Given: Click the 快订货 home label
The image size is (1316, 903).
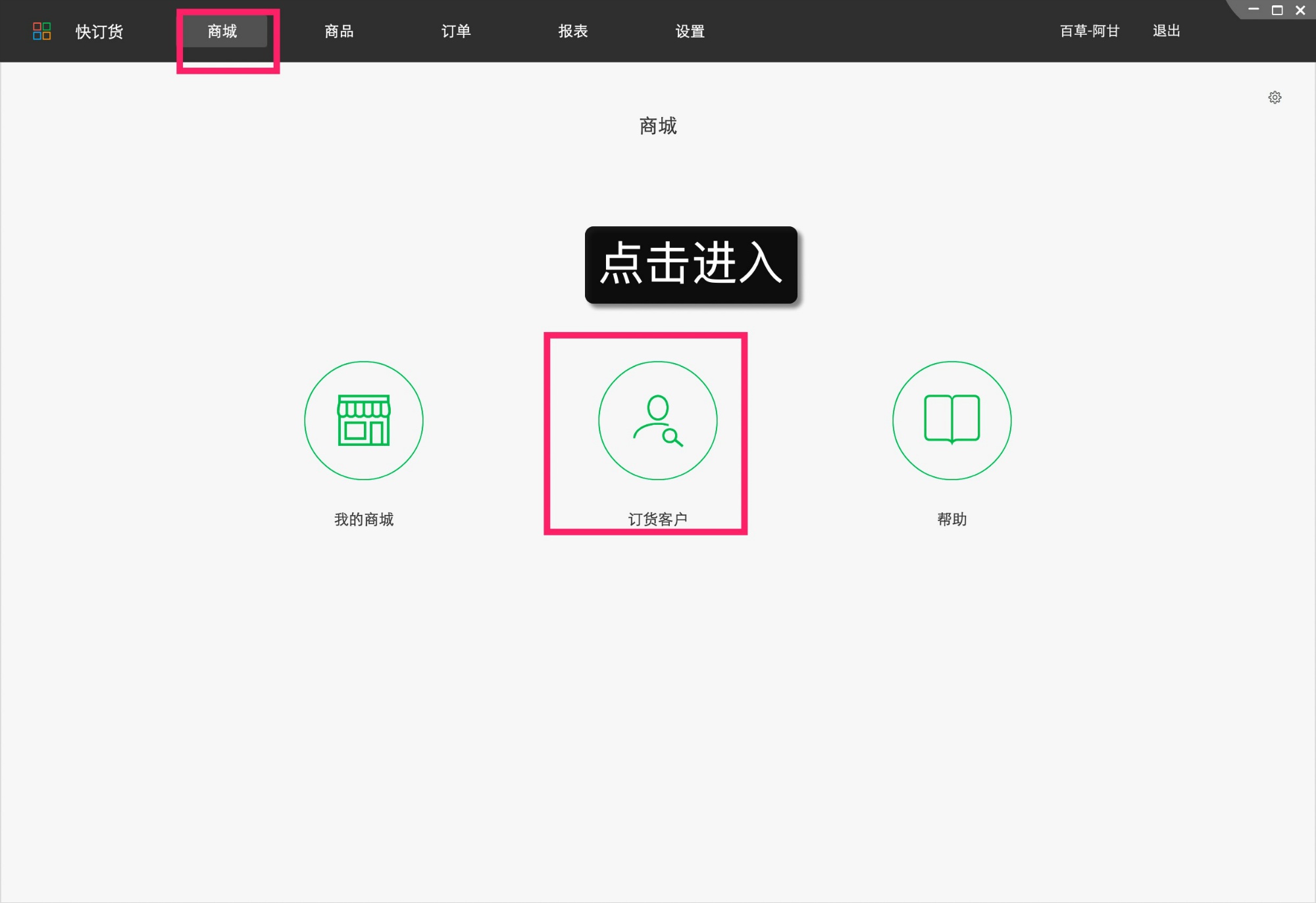Looking at the screenshot, I should [x=99, y=31].
